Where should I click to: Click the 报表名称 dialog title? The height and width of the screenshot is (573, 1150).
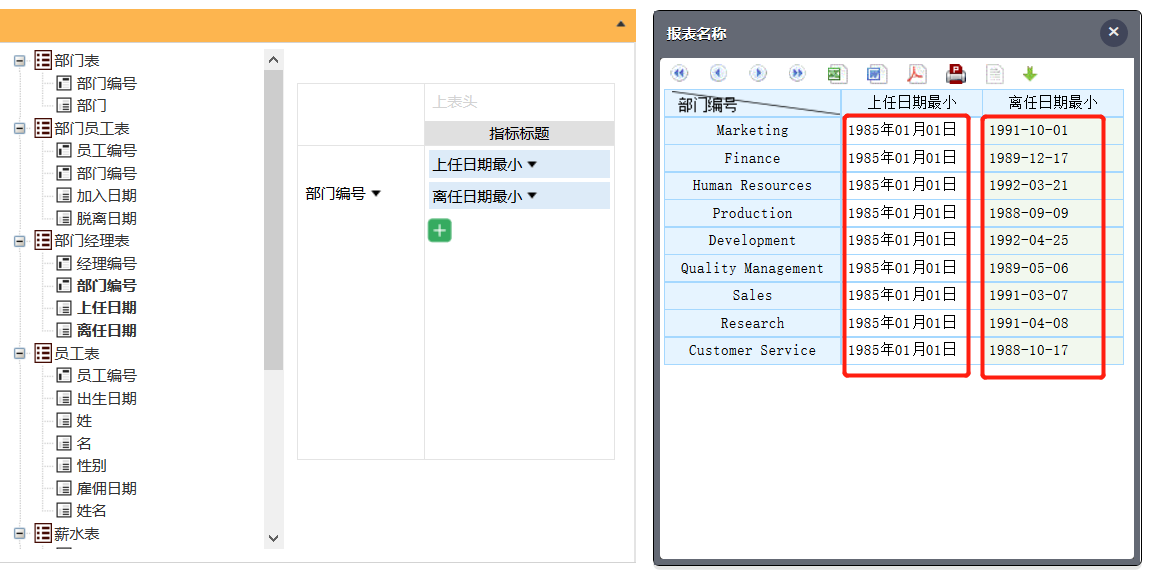tap(696, 34)
